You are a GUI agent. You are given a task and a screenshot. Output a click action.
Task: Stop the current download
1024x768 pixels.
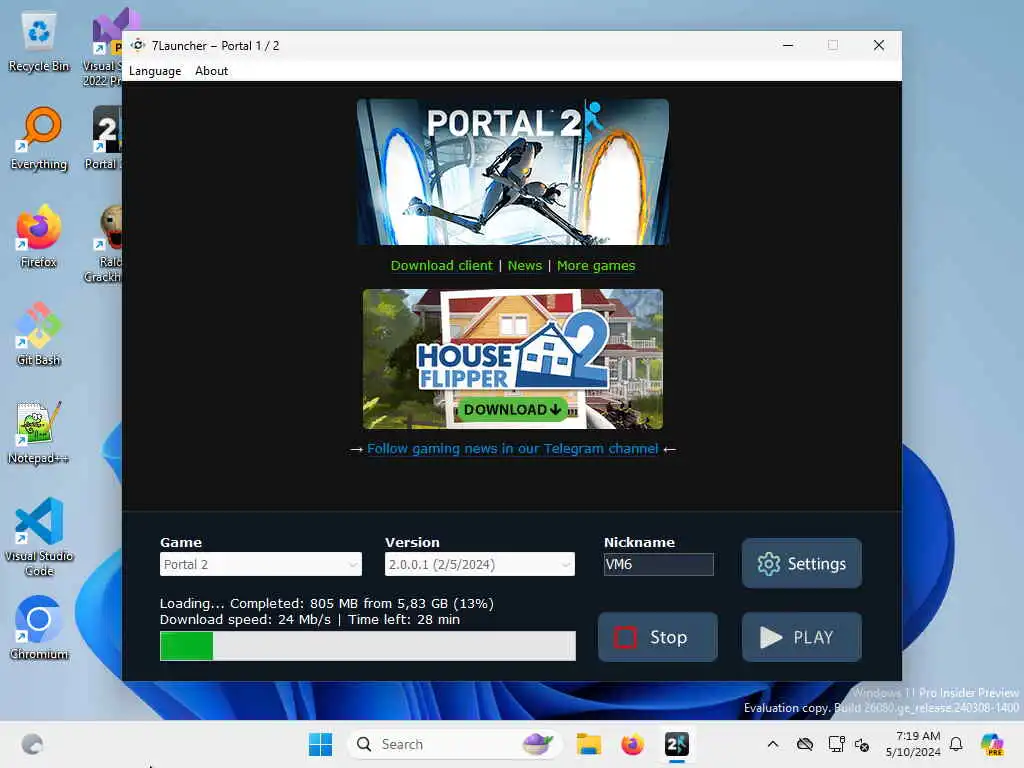[x=658, y=637]
